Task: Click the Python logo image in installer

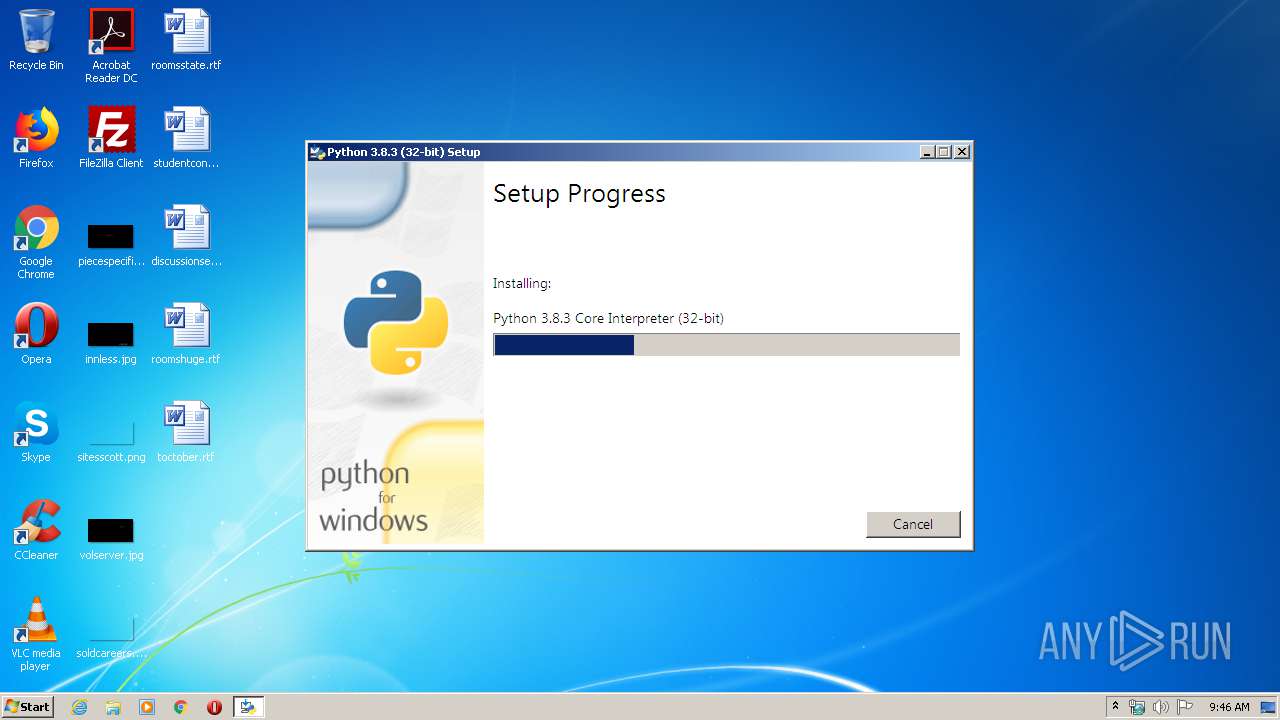Action: [x=396, y=322]
